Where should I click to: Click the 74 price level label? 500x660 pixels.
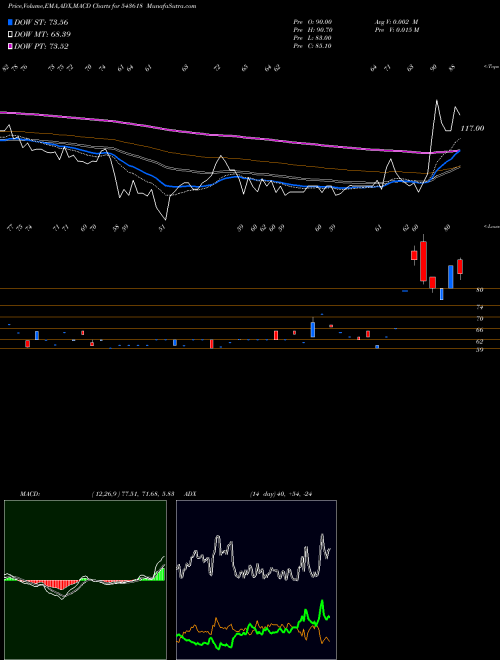click(x=479, y=307)
